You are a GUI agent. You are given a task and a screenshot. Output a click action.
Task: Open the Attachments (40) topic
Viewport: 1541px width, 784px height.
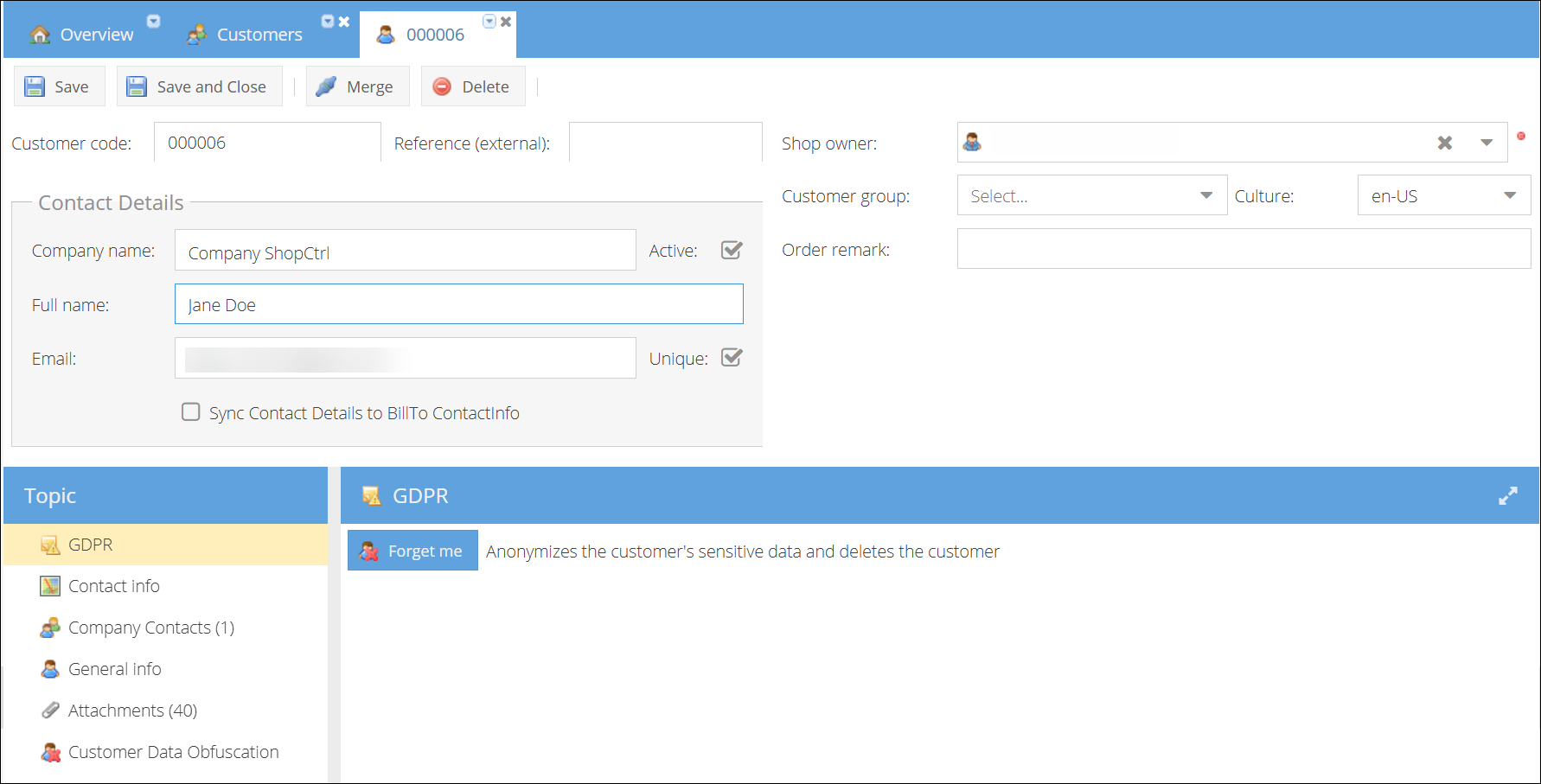tap(132, 711)
